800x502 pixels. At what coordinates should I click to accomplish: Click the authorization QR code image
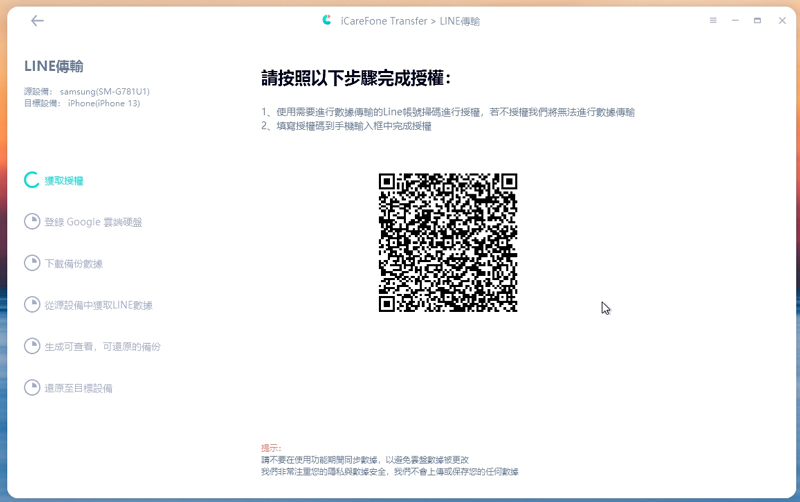pyautogui.click(x=448, y=242)
